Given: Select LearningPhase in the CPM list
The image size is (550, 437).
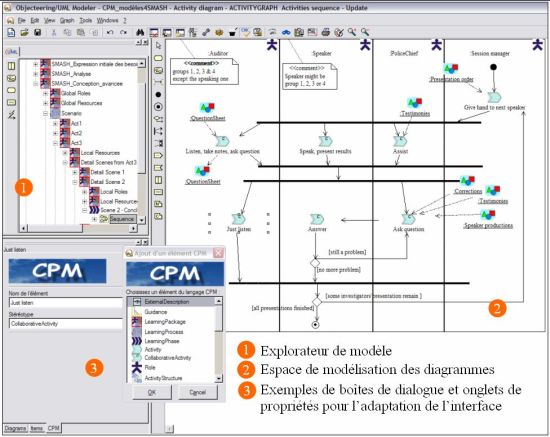Looking at the screenshot, I should (162, 341).
